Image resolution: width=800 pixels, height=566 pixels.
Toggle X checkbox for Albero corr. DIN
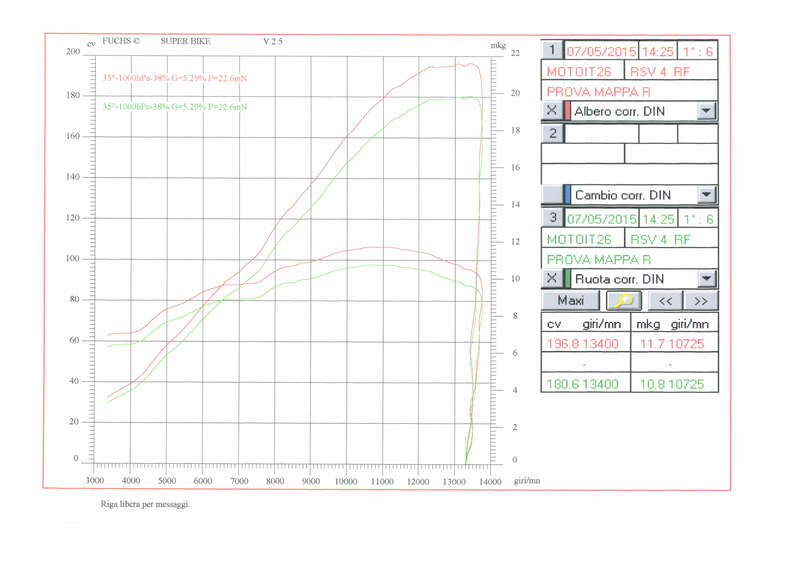click(x=551, y=111)
